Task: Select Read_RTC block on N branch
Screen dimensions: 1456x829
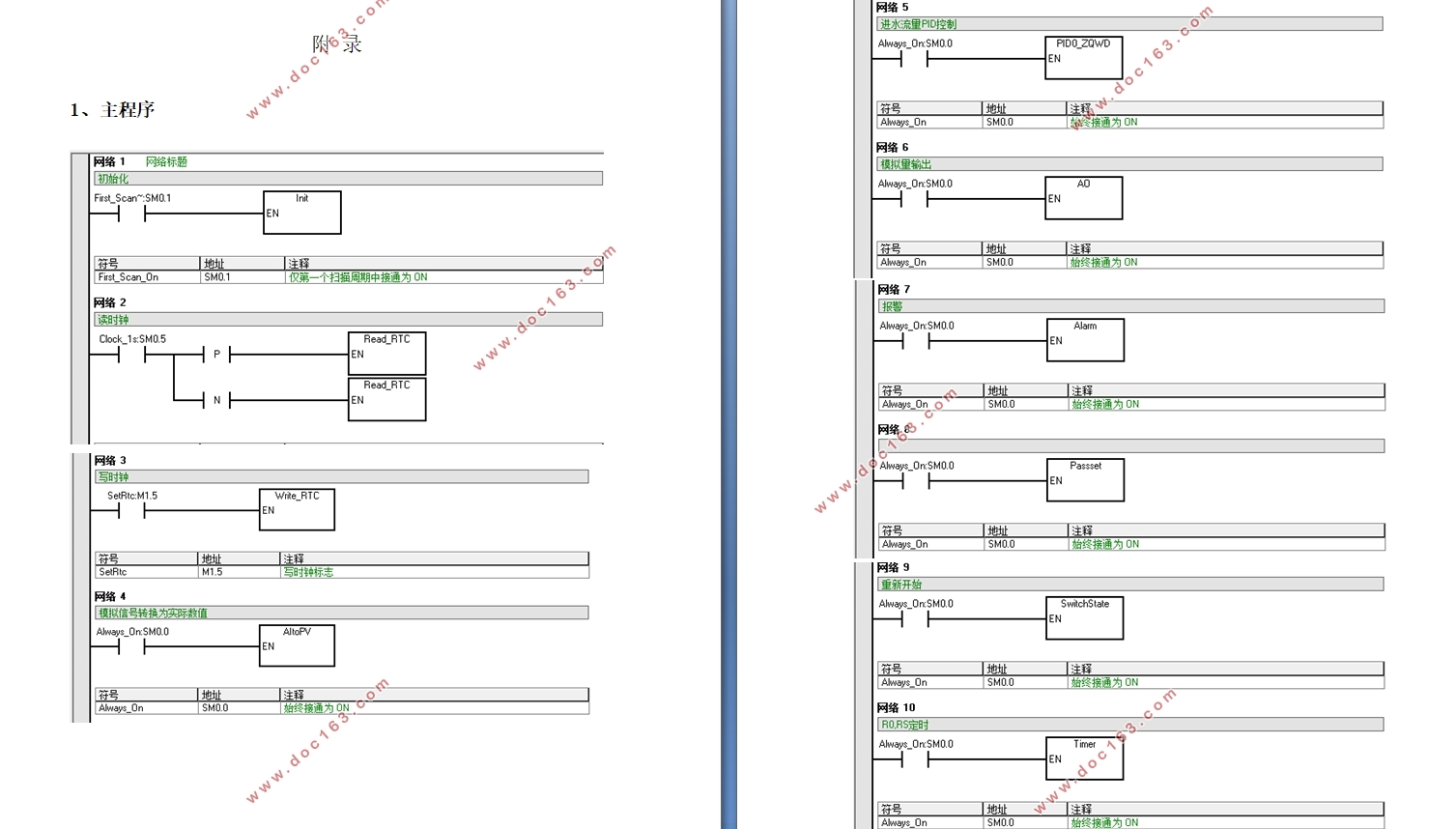Action: [x=386, y=399]
